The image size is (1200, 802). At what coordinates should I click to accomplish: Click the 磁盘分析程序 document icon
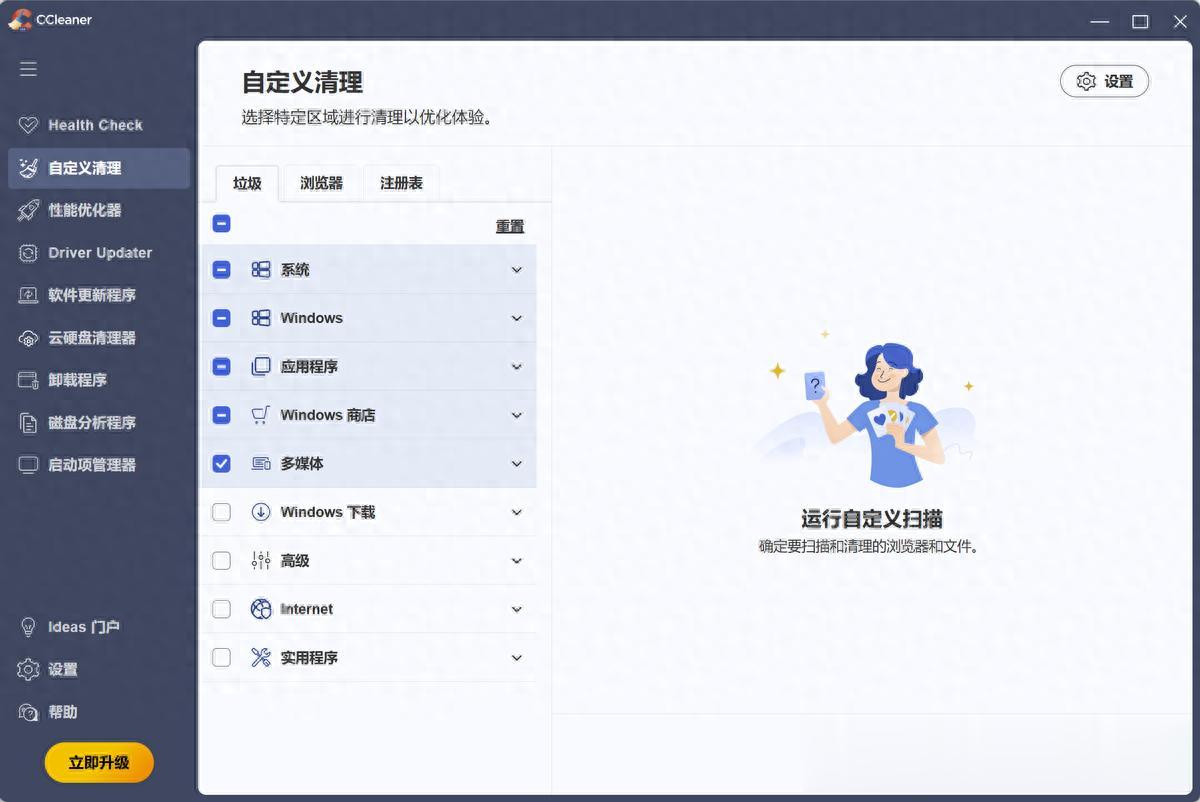pos(28,423)
